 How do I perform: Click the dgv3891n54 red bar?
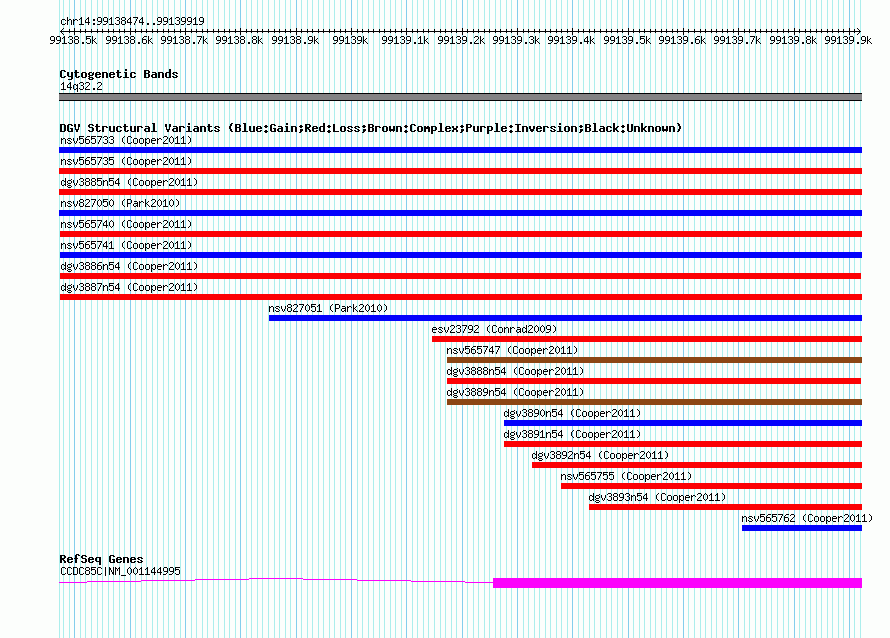(683, 444)
